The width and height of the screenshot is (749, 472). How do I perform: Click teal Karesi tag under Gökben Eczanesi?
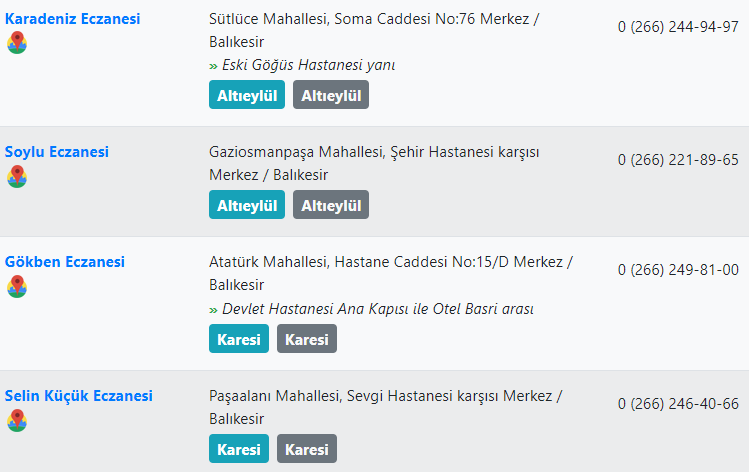point(239,339)
